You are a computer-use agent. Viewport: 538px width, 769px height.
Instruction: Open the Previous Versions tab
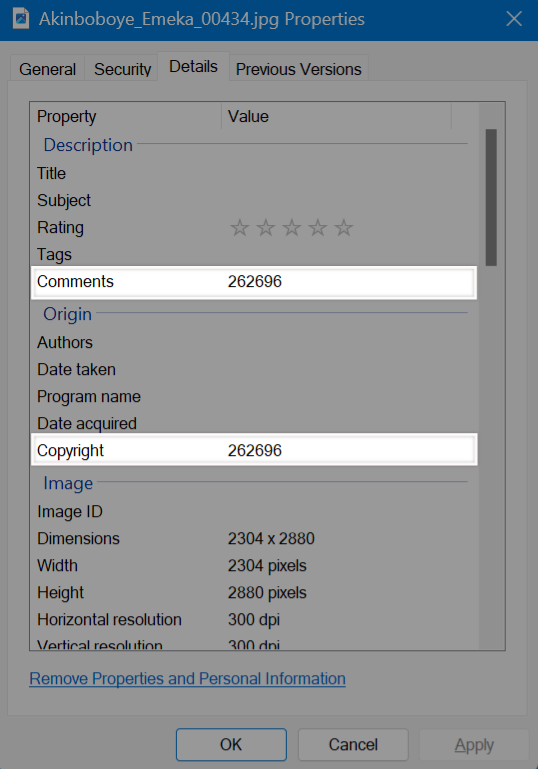pyautogui.click(x=299, y=69)
